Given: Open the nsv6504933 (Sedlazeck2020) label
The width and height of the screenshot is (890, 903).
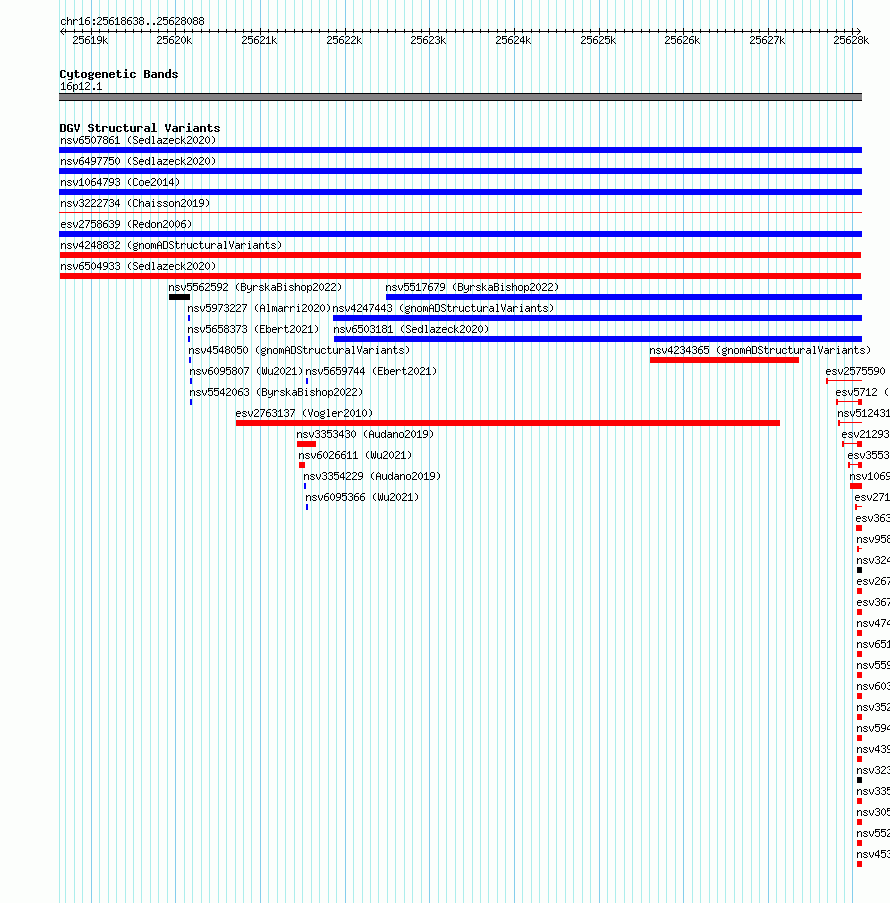Looking at the screenshot, I should [x=138, y=267].
